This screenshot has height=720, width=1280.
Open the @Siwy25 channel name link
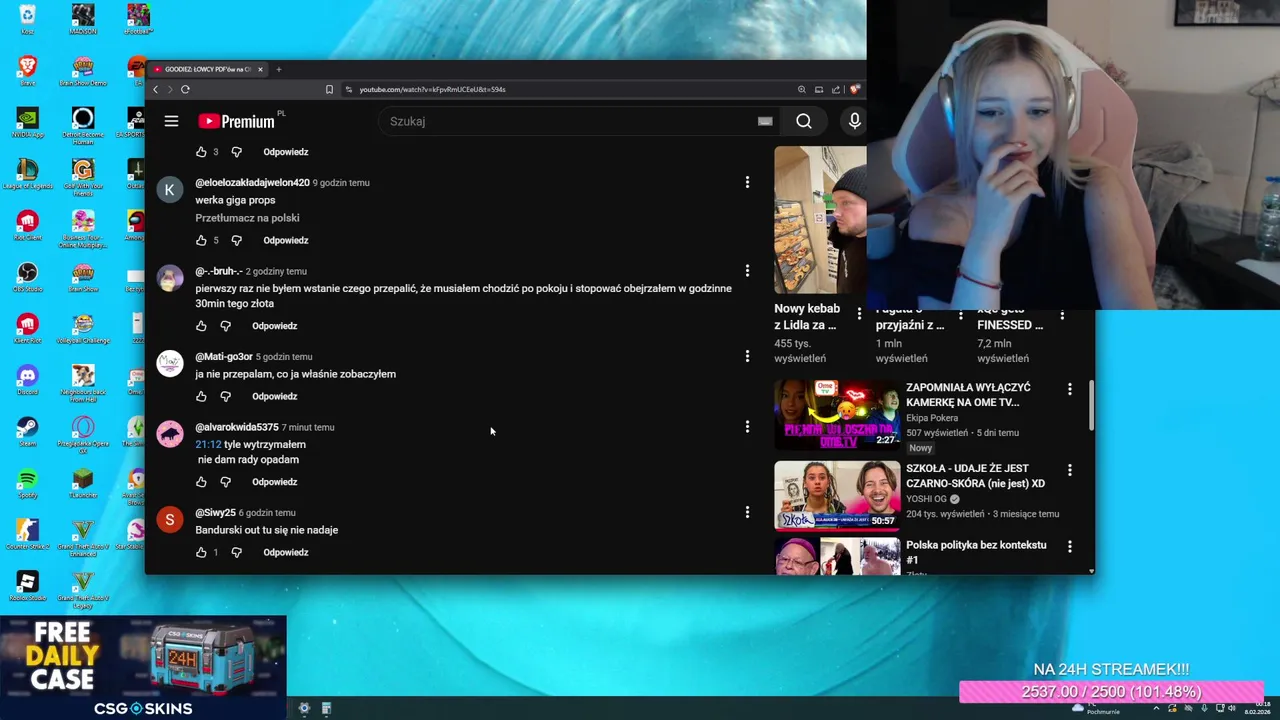click(215, 513)
